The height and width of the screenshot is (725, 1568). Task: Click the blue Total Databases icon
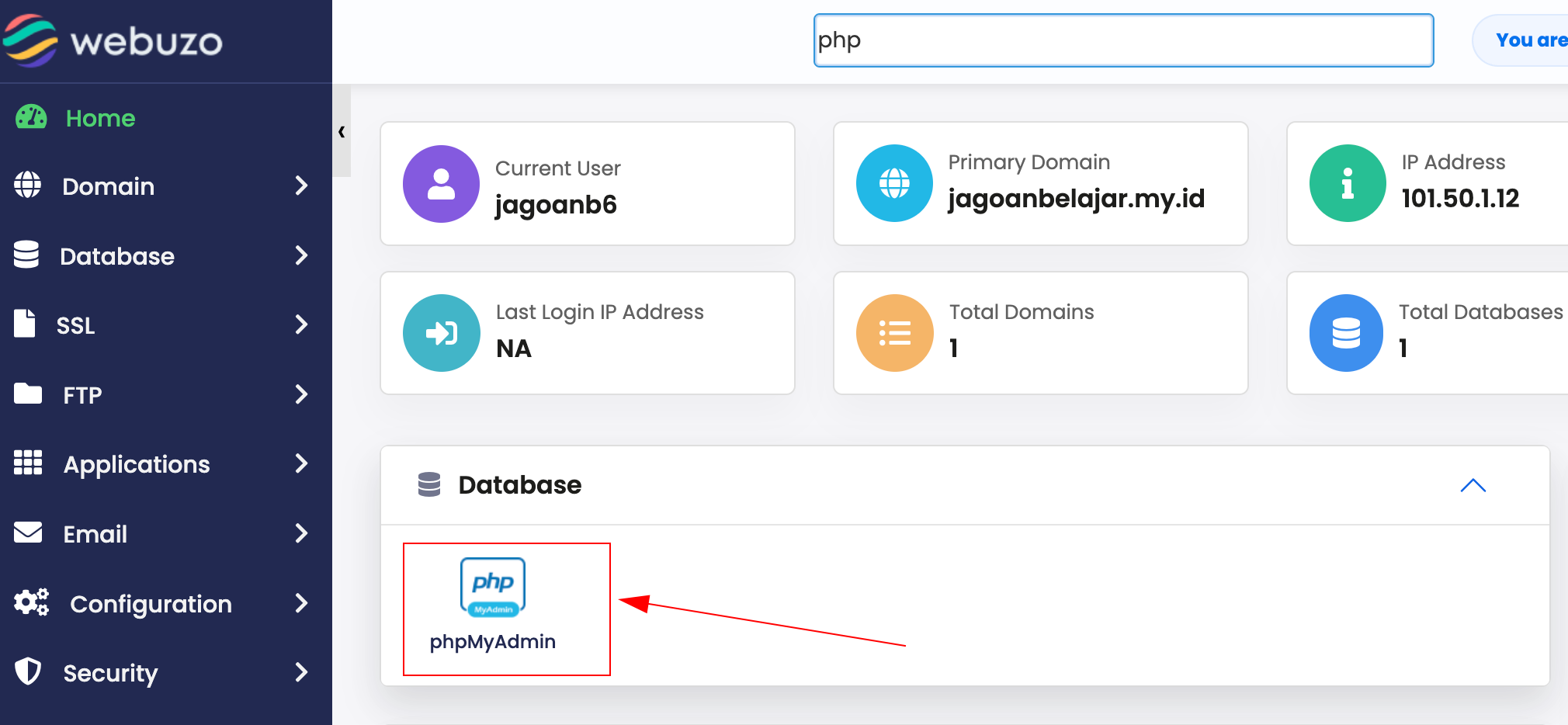1347,333
